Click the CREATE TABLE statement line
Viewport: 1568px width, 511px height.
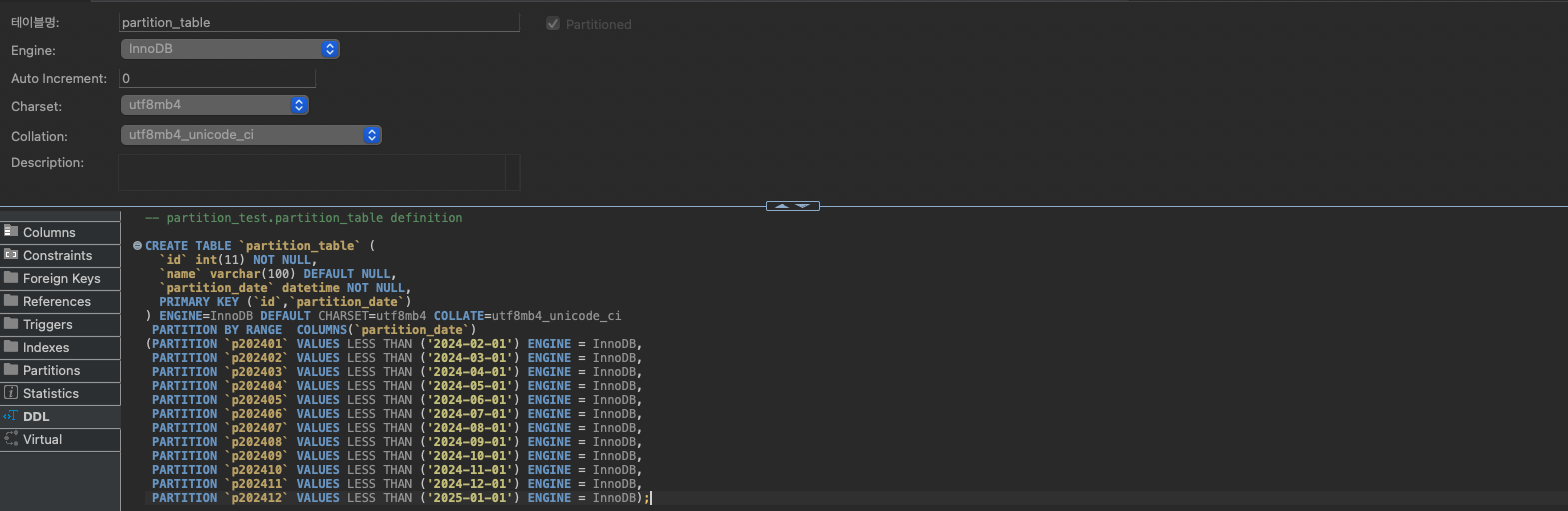[260, 245]
